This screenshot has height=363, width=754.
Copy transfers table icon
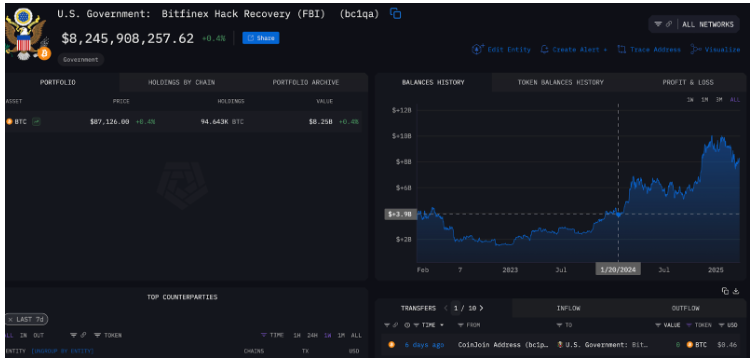tap(725, 291)
